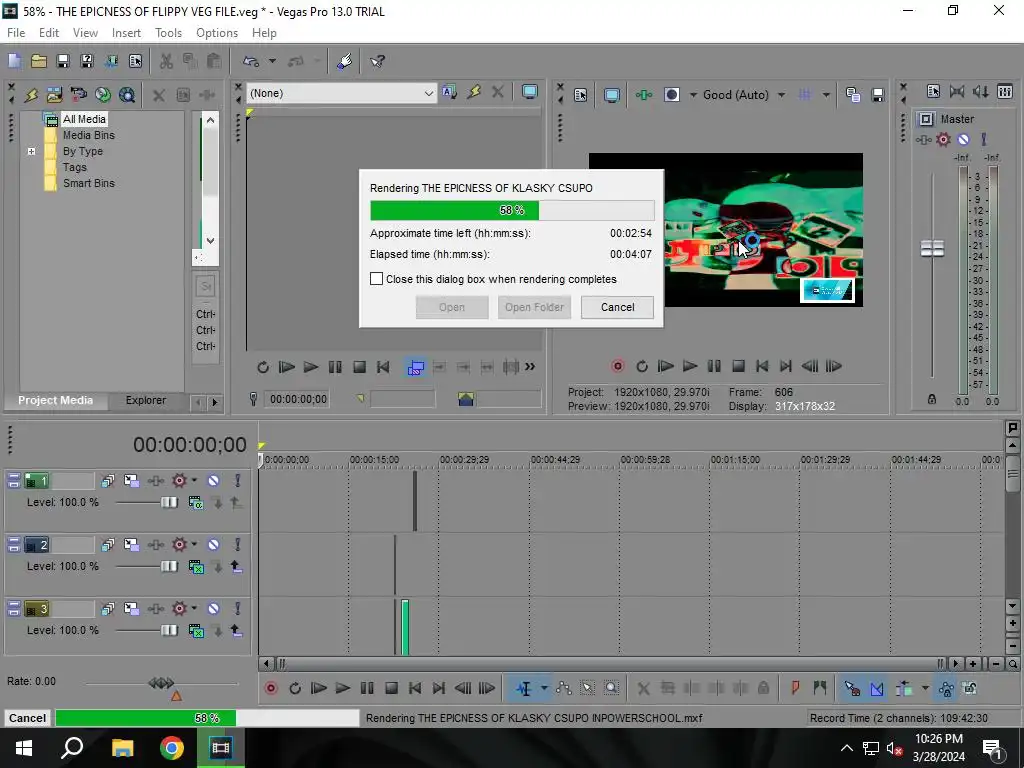Expand the By Type media bin
The width and height of the screenshot is (1024, 768).
(x=31, y=152)
